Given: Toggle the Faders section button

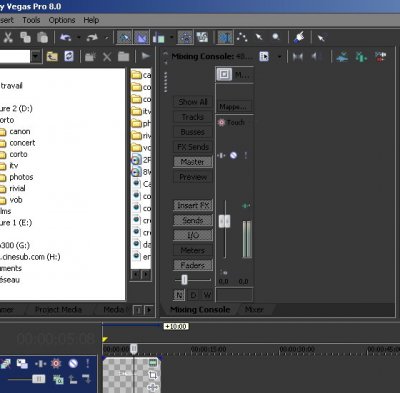Looking at the screenshot, I should tap(193, 265).
